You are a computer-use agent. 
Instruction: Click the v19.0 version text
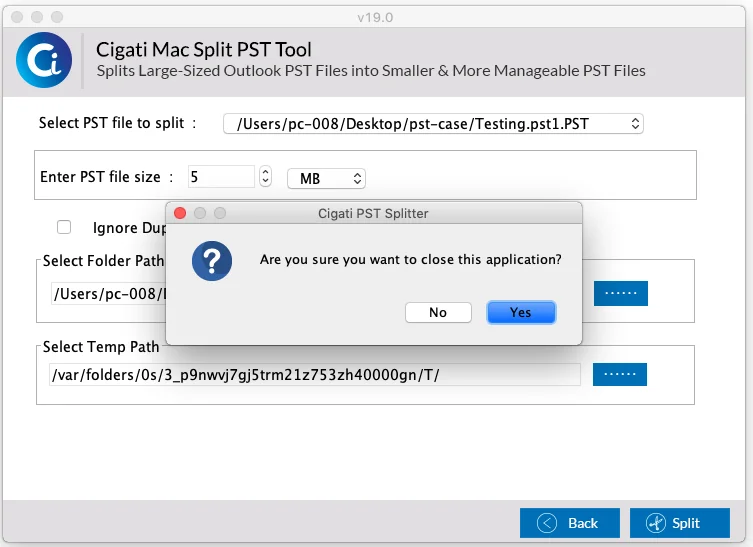click(x=375, y=18)
